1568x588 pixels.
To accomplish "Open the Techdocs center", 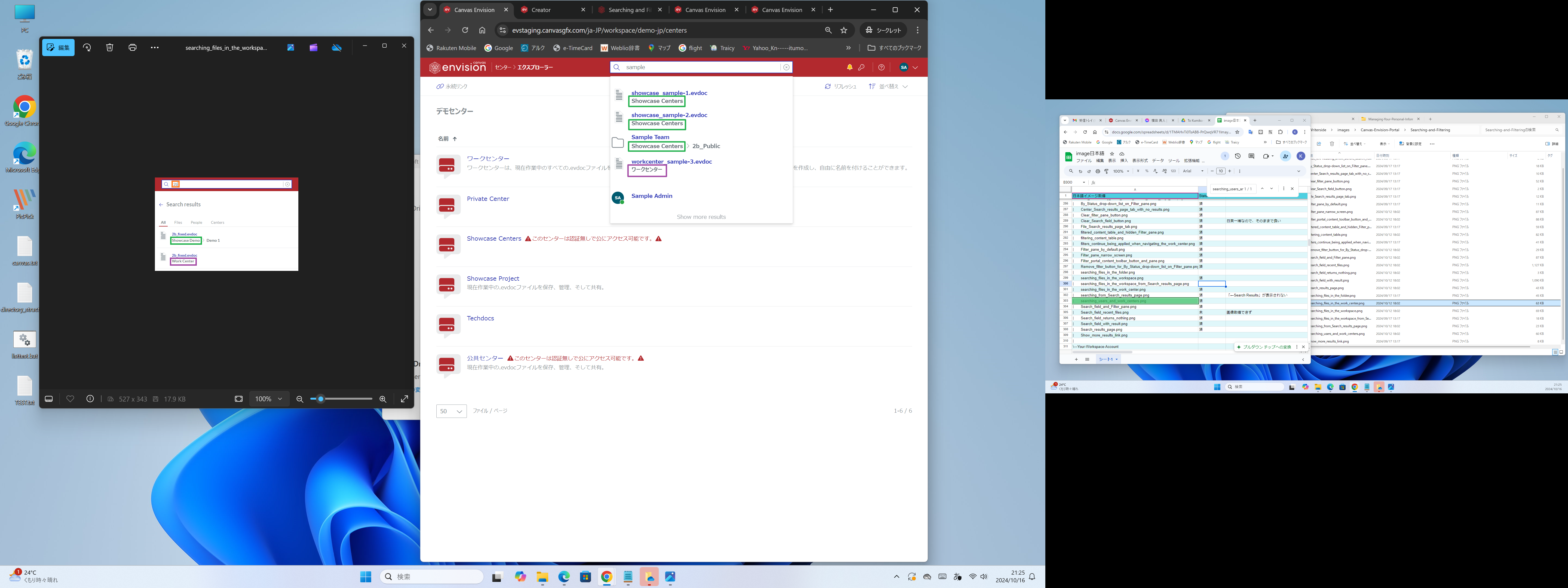I will coord(480,318).
